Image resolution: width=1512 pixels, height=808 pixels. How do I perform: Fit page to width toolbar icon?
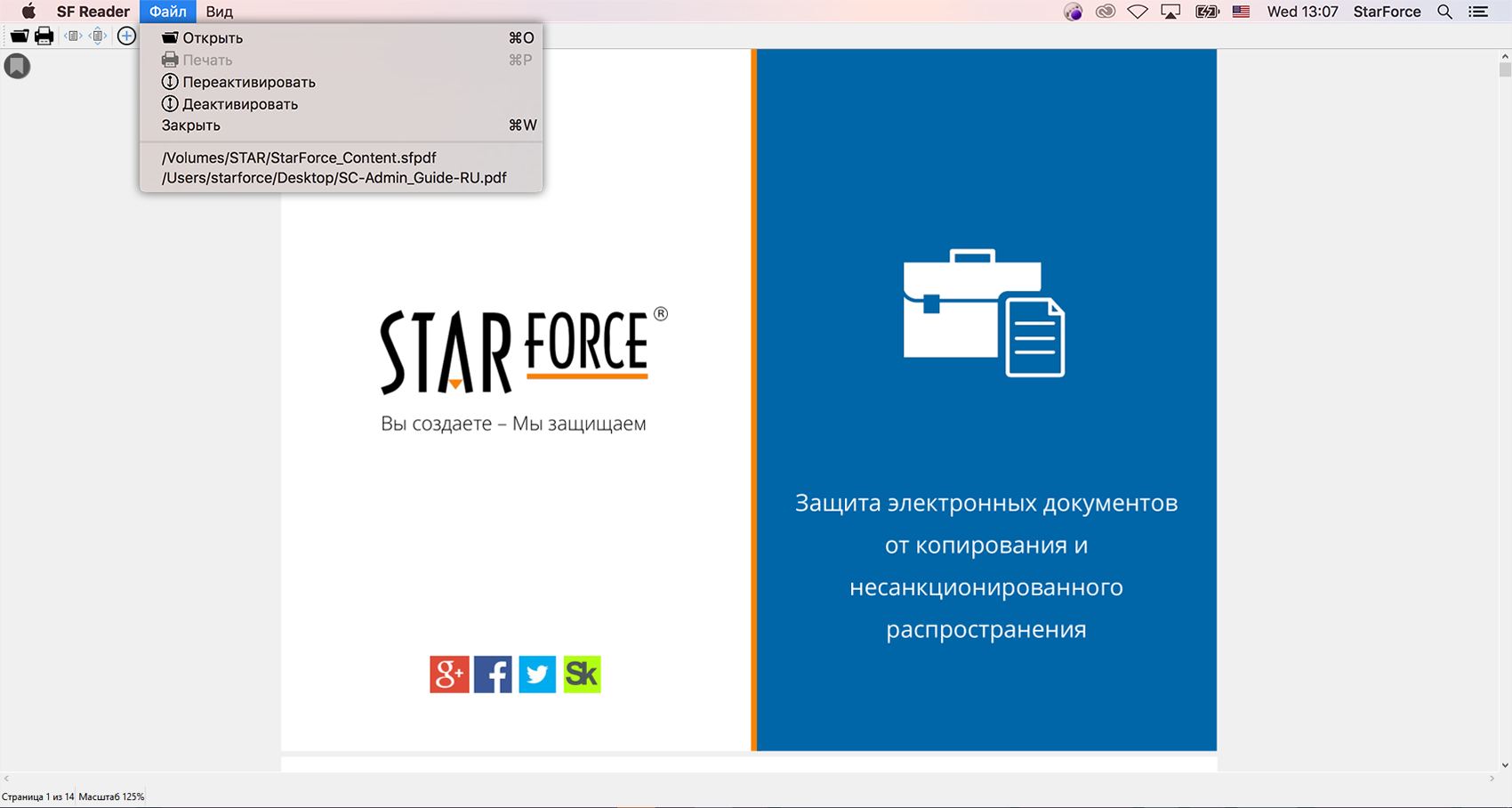[73, 36]
